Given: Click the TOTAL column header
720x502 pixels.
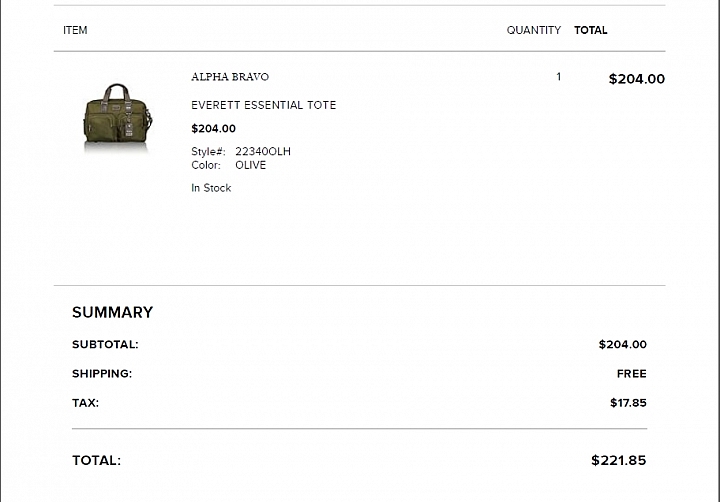Looking at the screenshot, I should tap(591, 30).
